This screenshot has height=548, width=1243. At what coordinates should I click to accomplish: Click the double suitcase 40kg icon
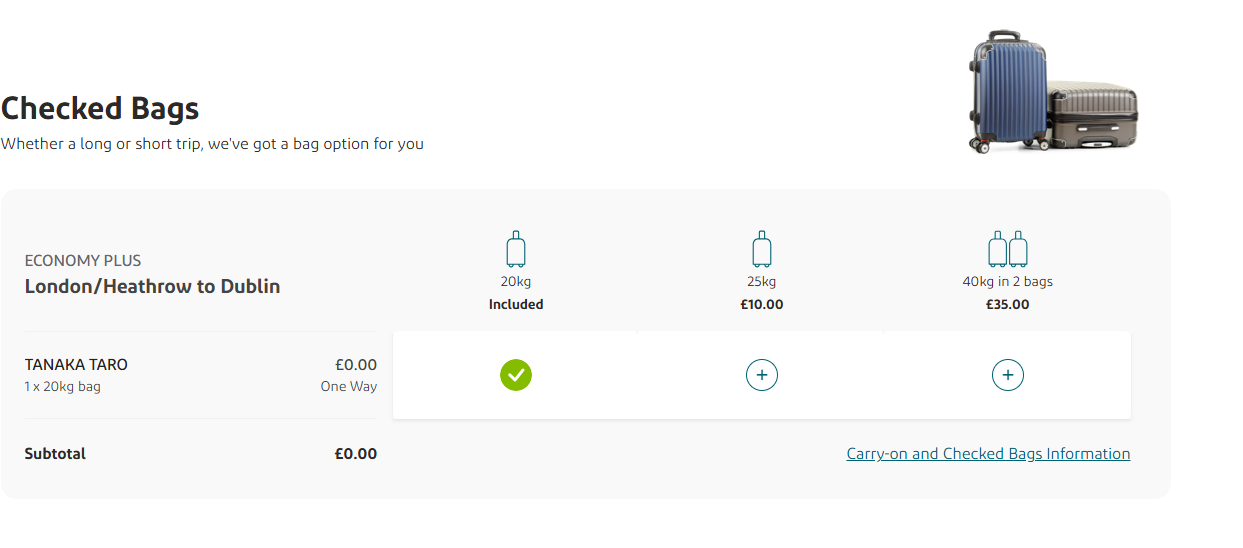pos(1008,249)
